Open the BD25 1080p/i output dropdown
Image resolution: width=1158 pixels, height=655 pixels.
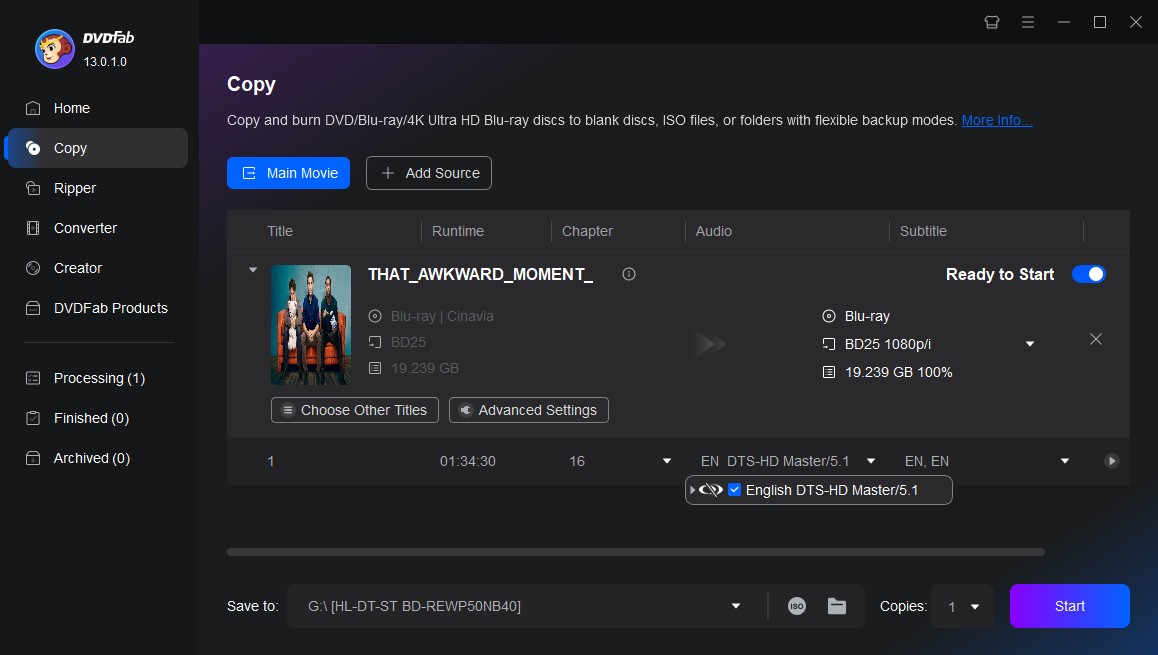tap(1029, 343)
